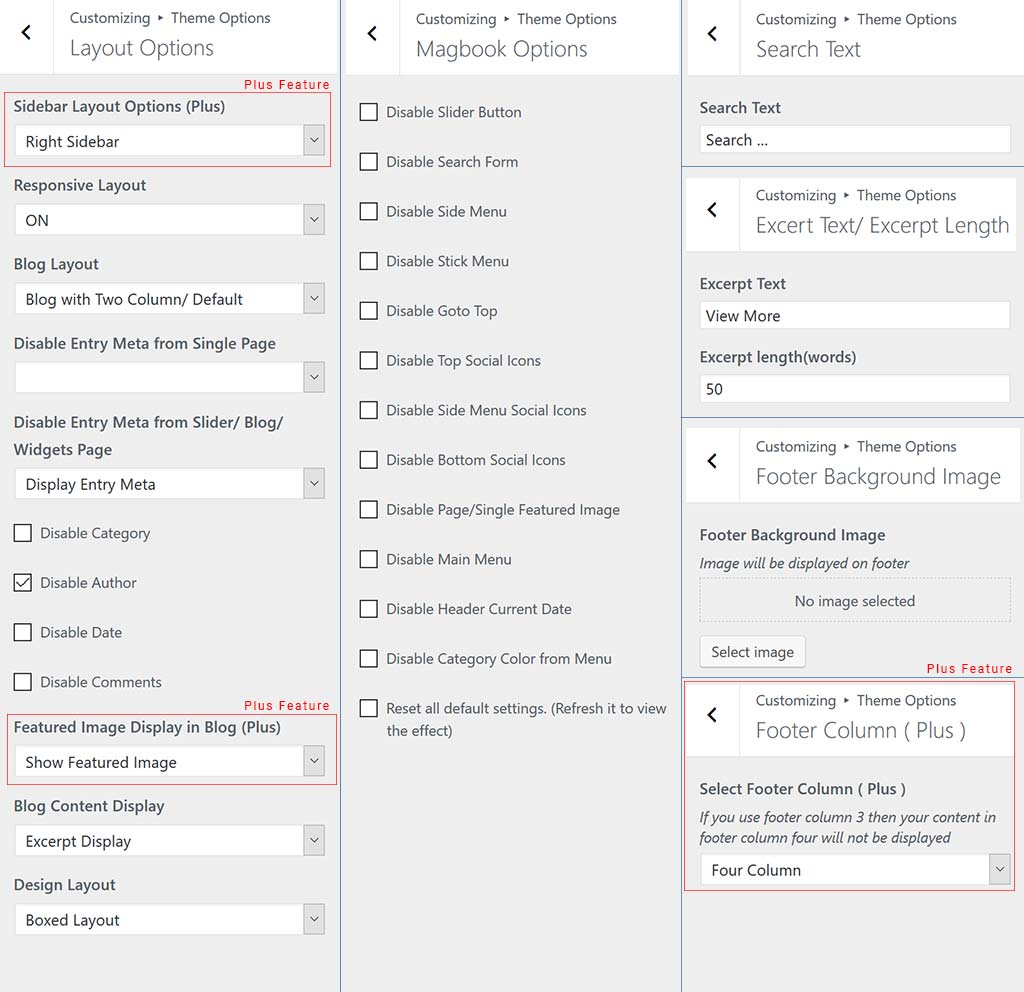Click back arrow beside Search Text title

pyautogui.click(x=712, y=34)
